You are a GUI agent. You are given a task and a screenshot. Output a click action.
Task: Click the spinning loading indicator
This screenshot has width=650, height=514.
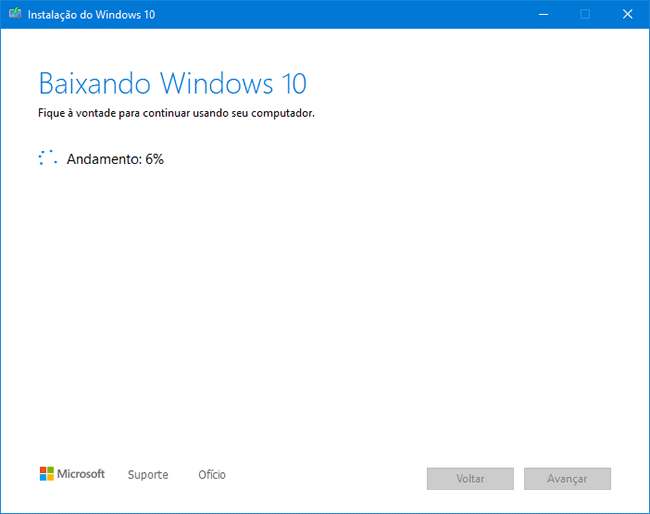point(47,158)
